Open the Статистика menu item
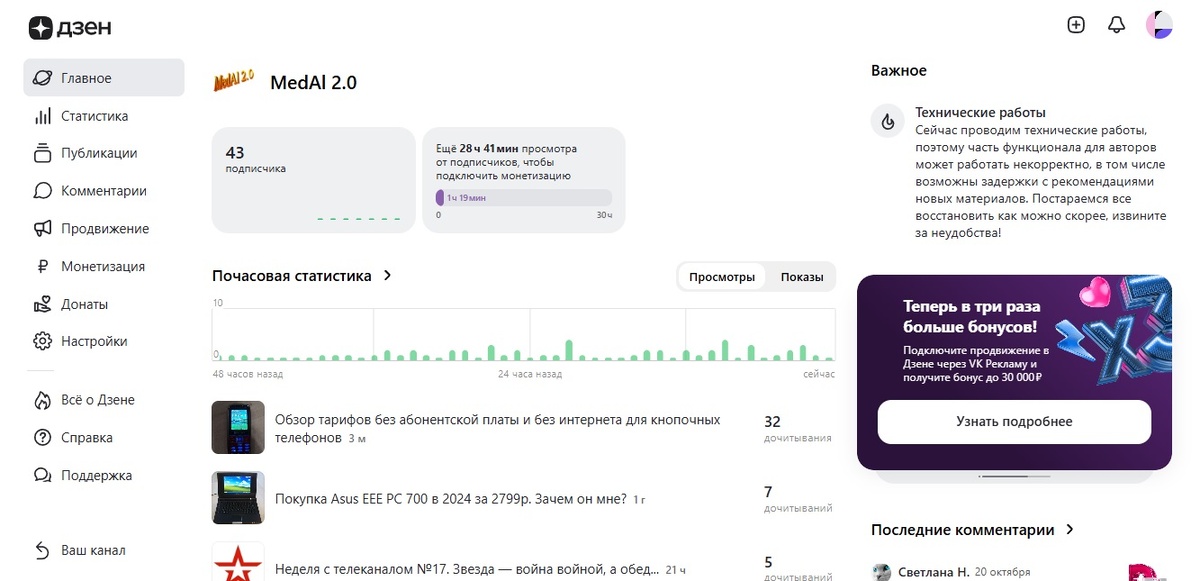The width and height of the screenshot is (1200, 581). (x=104, y=116)
